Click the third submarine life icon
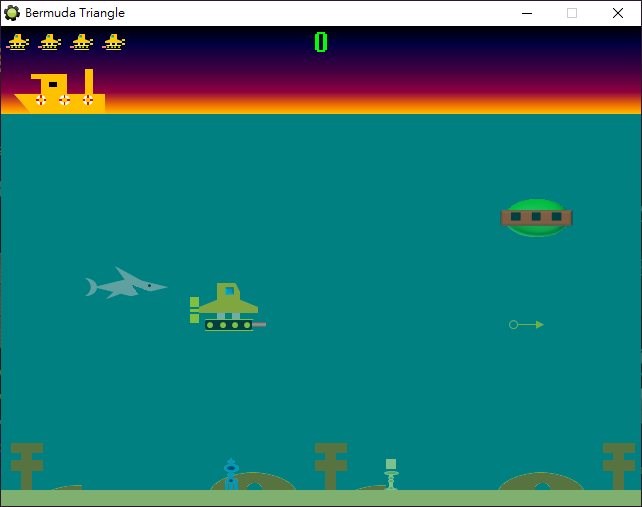The height and width of the screenshot is (507, 642). (x=81, y=42)
